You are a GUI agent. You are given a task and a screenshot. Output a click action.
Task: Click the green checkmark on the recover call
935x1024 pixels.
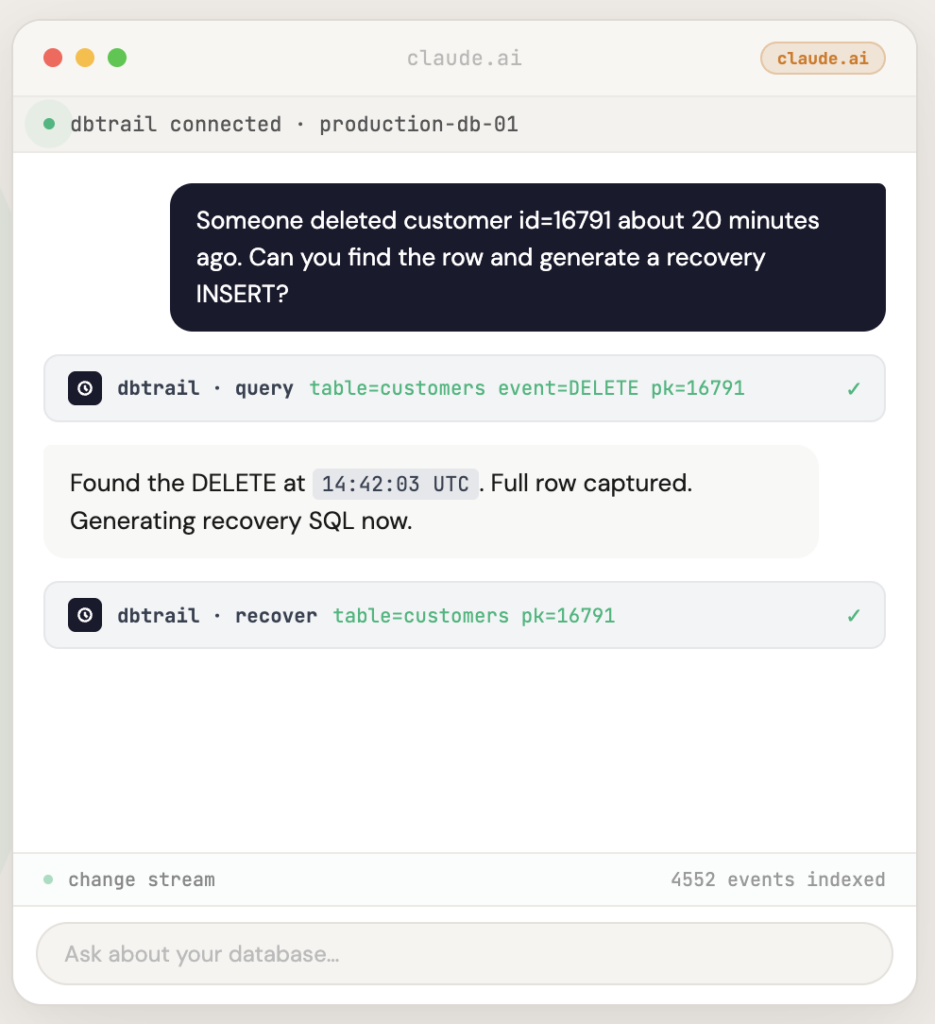coord(853,615)
